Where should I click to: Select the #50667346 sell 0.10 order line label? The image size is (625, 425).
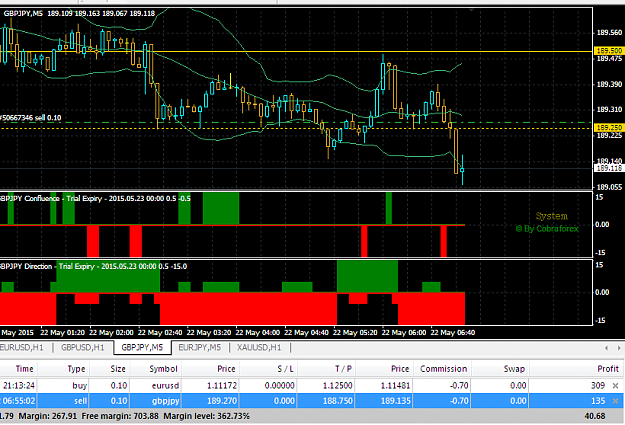[31, 118]
